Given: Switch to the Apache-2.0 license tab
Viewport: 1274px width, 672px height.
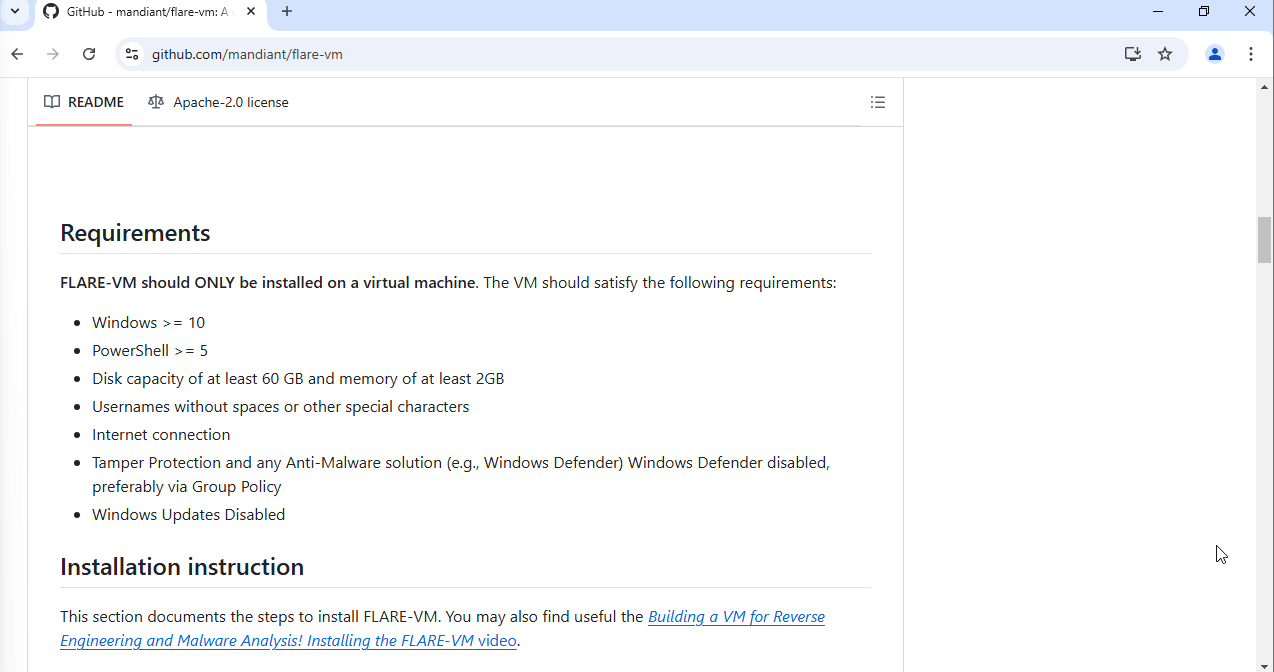Looking at the screenshot, I should (218, 102).
